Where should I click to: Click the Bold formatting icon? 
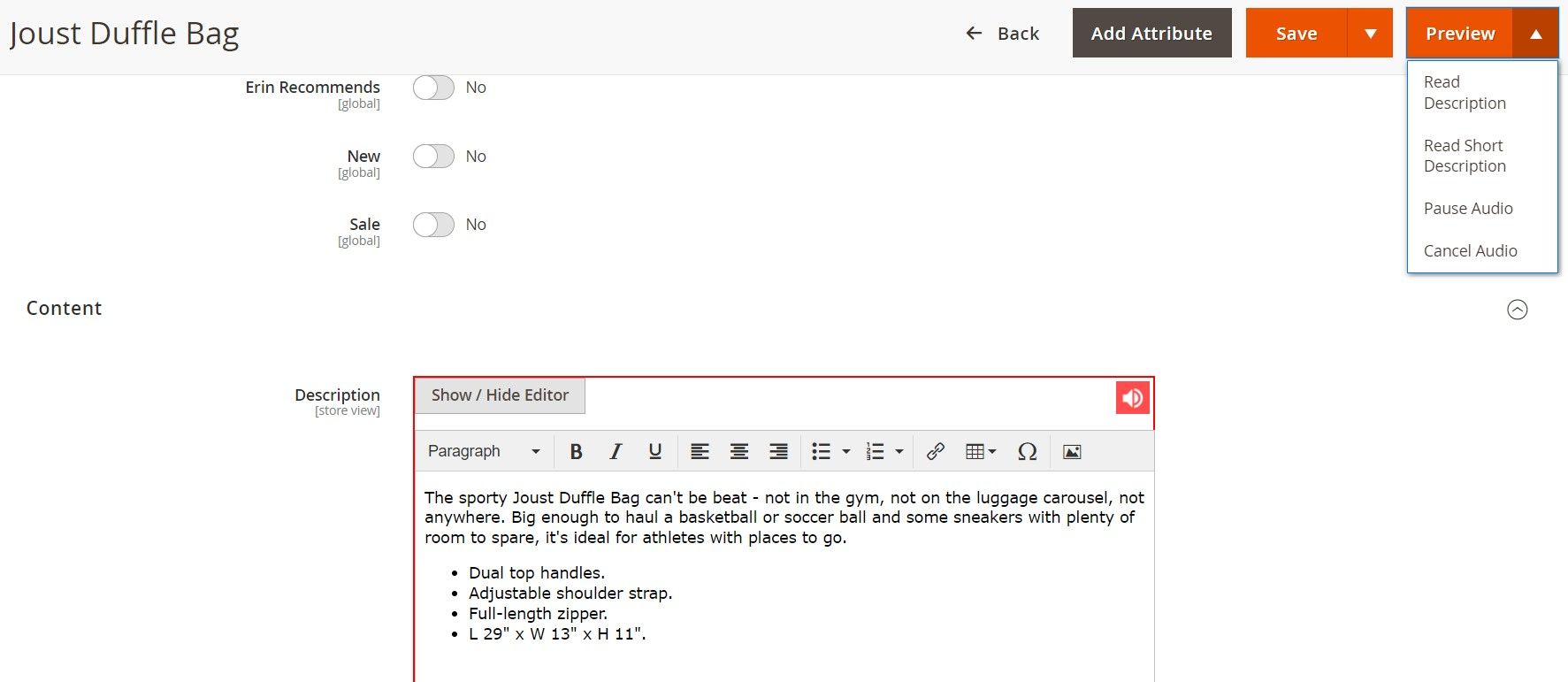[x=576, y=451]
